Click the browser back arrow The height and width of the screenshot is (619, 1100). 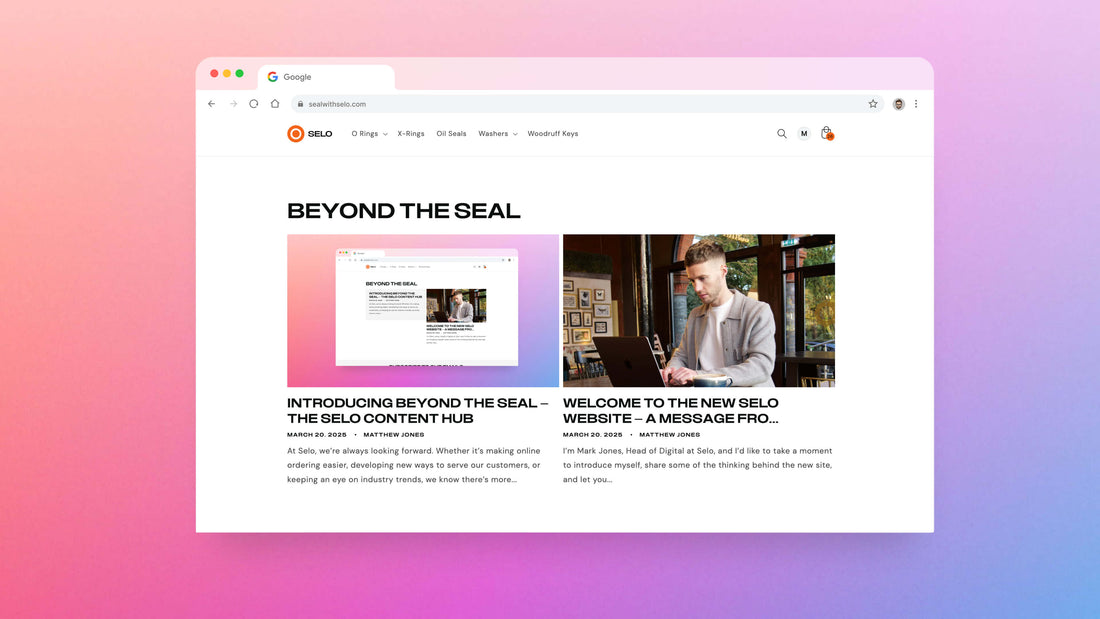coord(211,104)
